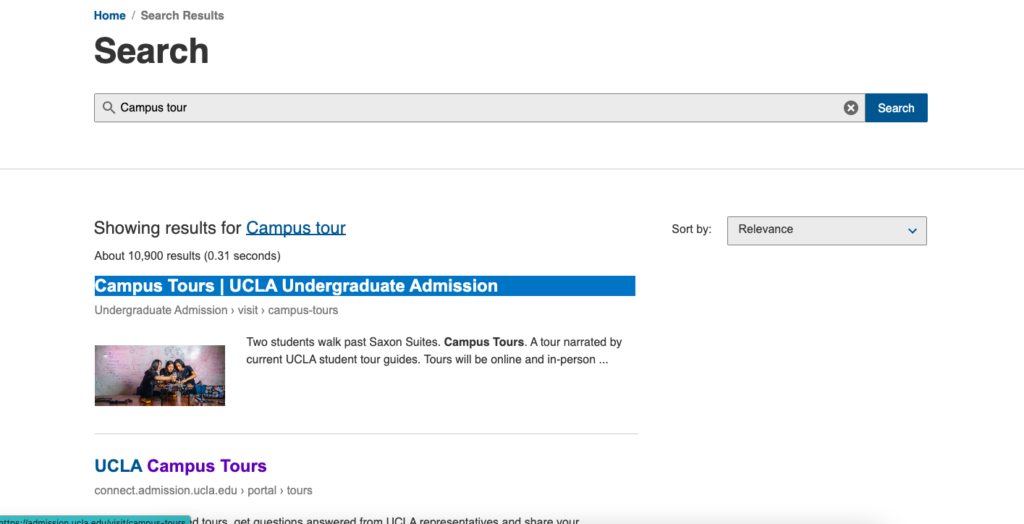Click the blue Search button
This screenshot has height=524, width=1024.
click(x=896, y=108)
